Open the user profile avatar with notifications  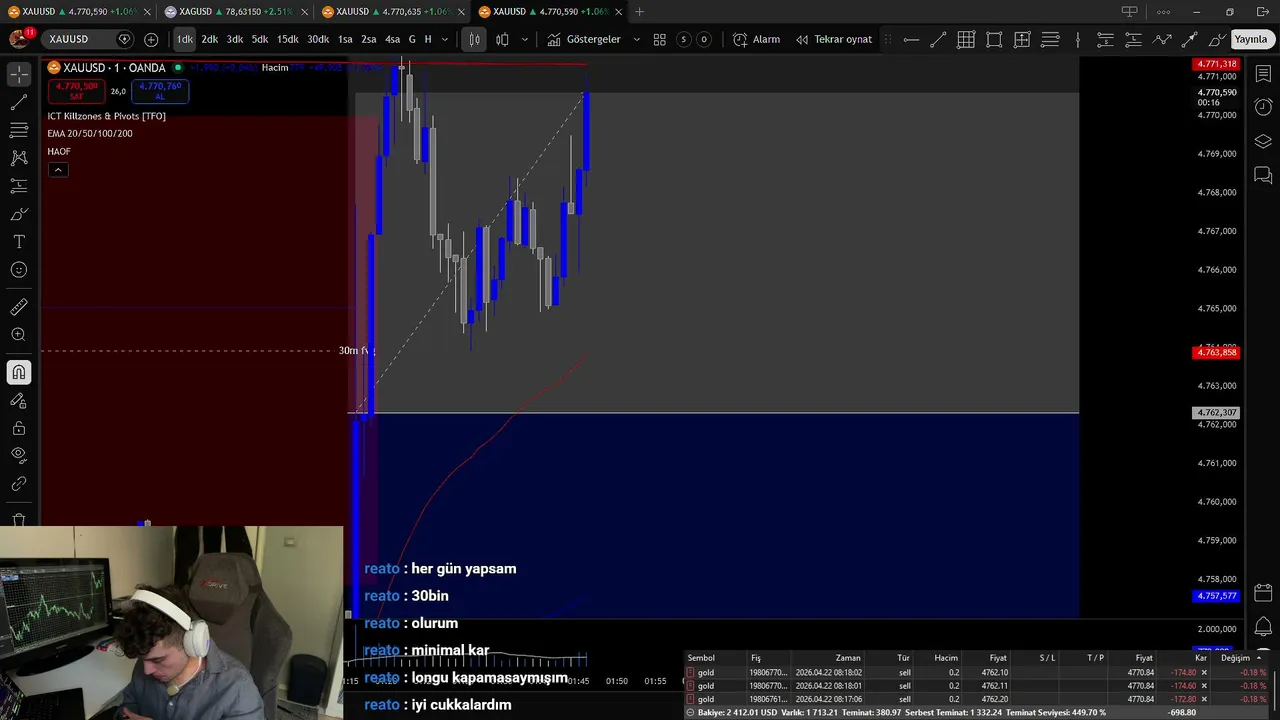point(19,39)
